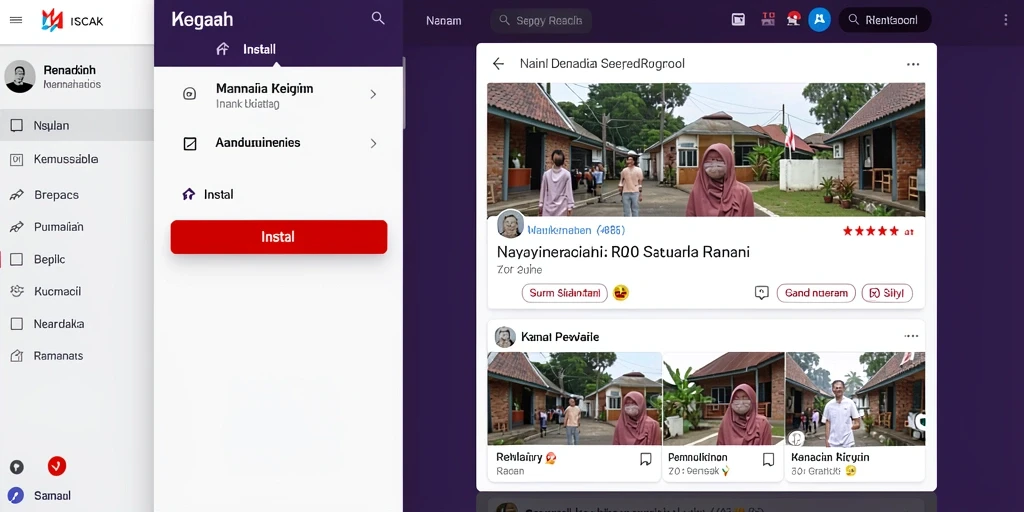Click the red Instal button
Viewport: 1024px width, 512px height.
tap(279, 237)
